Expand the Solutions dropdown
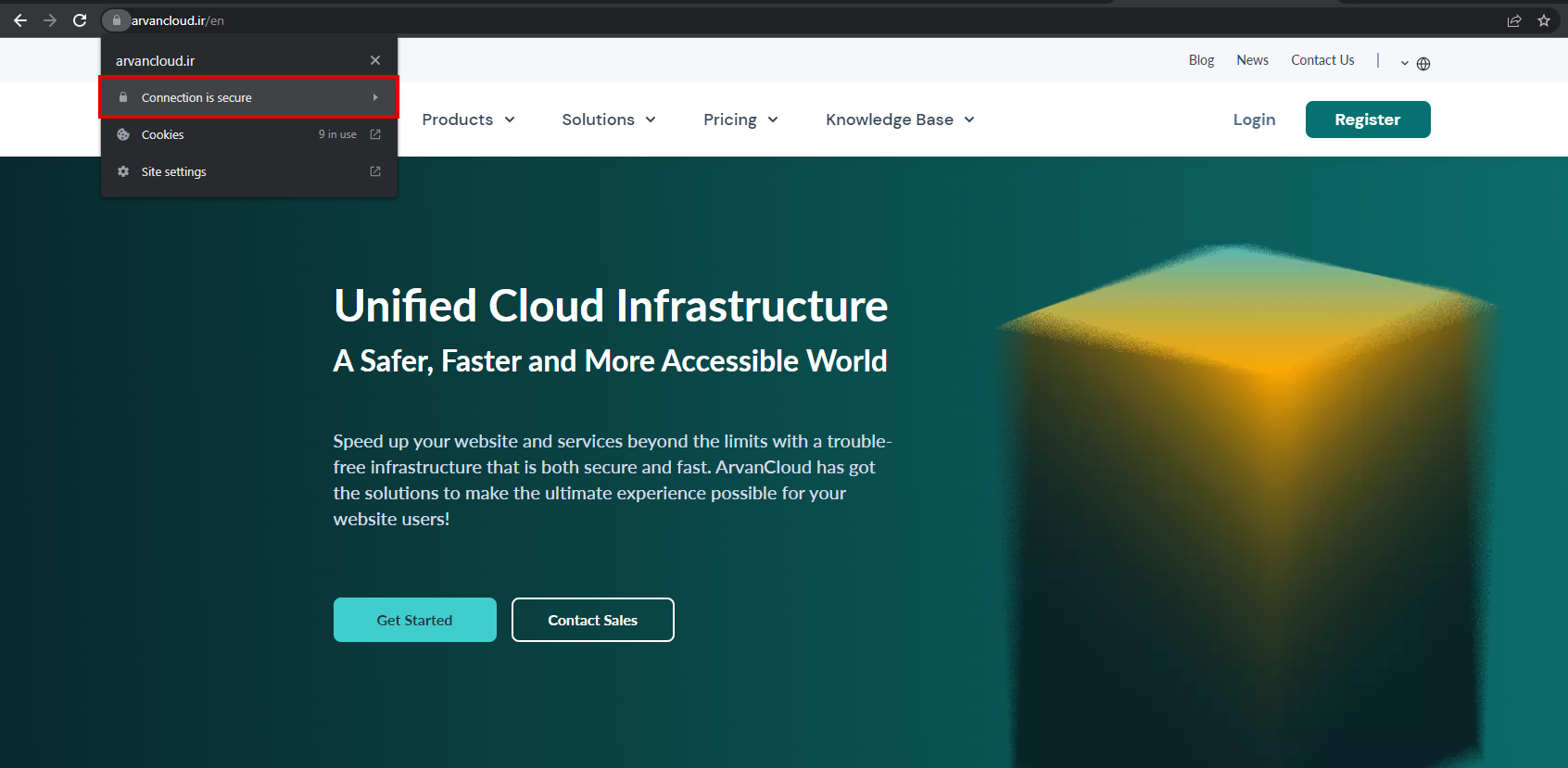The width and height of the screenshot is (1568, 768). 609,120
